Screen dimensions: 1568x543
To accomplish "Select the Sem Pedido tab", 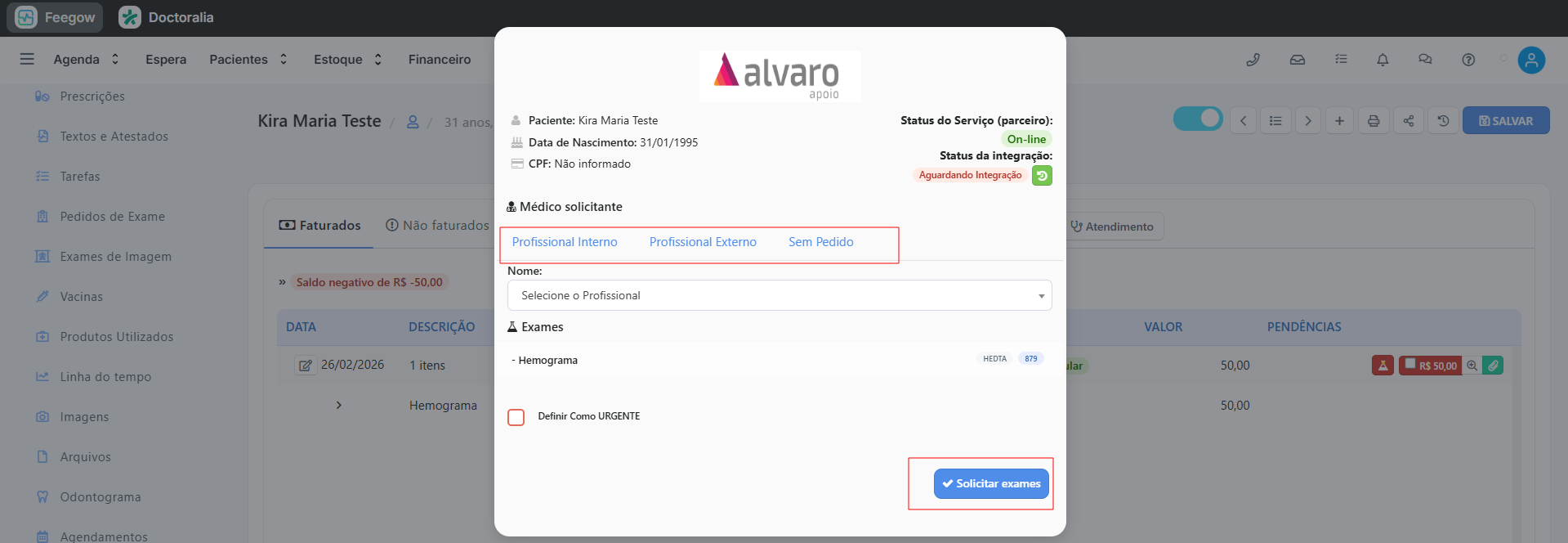I will point(820,242).
